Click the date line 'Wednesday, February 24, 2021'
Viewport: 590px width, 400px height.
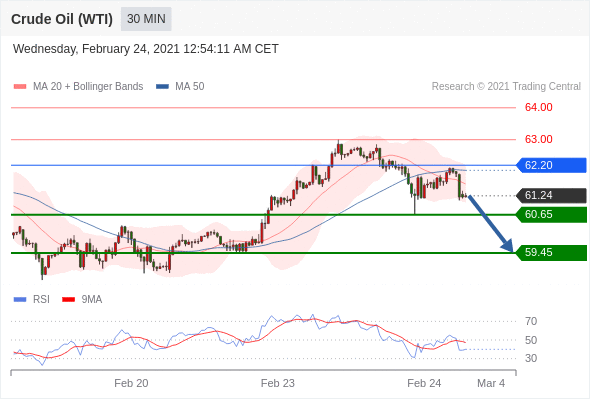point(146,49)
